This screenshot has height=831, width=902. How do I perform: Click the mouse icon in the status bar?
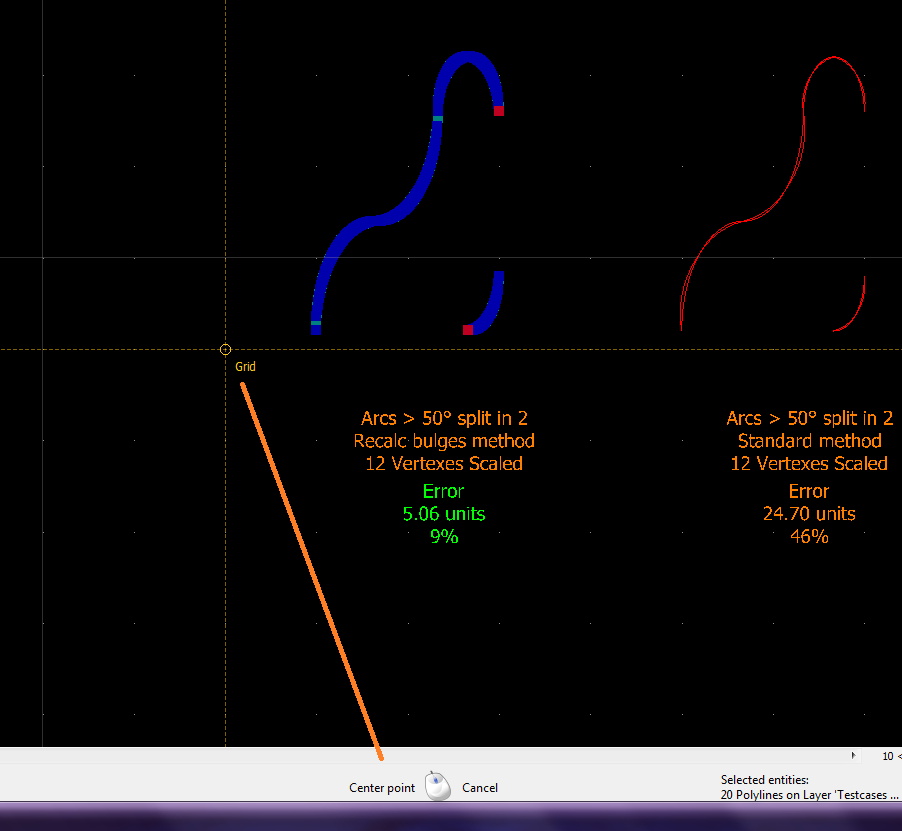coord(438,787)
